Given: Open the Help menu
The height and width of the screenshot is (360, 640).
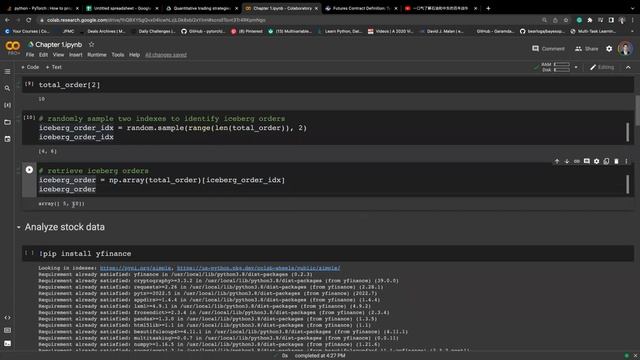Looking at the screenshot, I should point(134,55).
